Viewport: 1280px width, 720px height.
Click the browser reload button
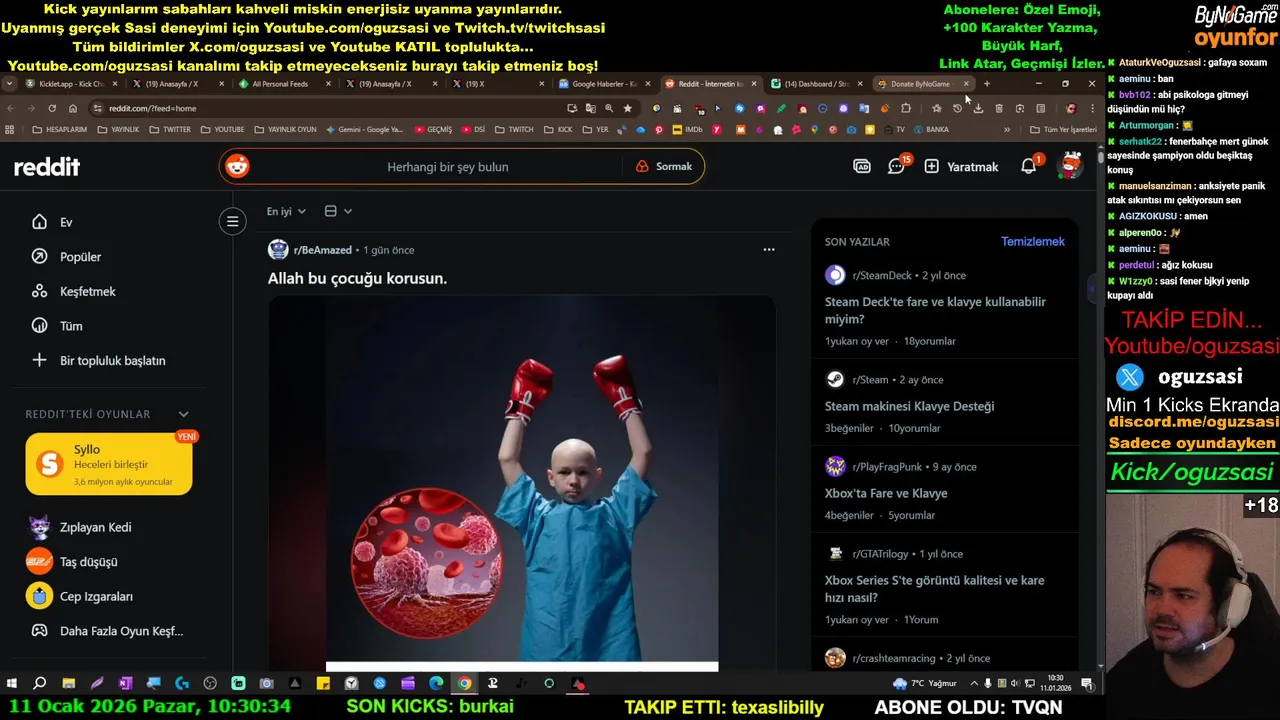[52, 108]
